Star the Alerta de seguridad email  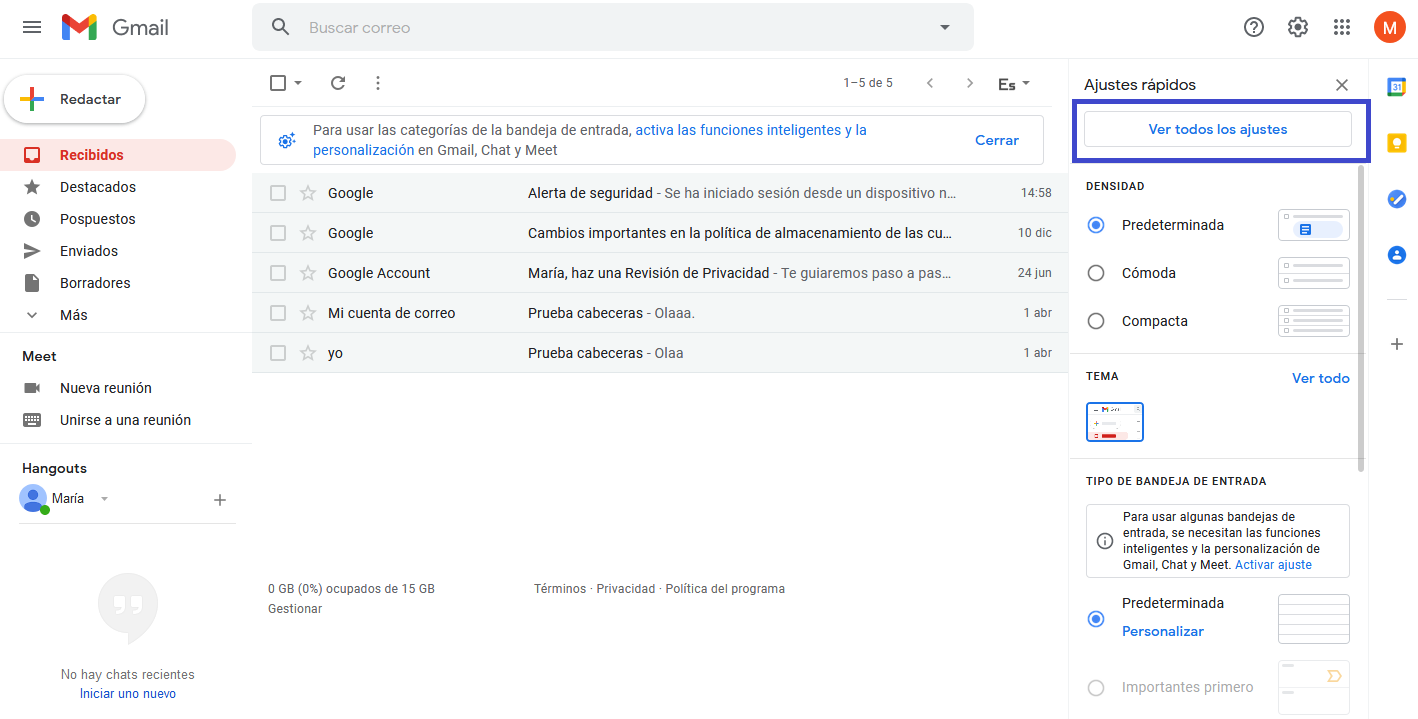tap(308, 193)
